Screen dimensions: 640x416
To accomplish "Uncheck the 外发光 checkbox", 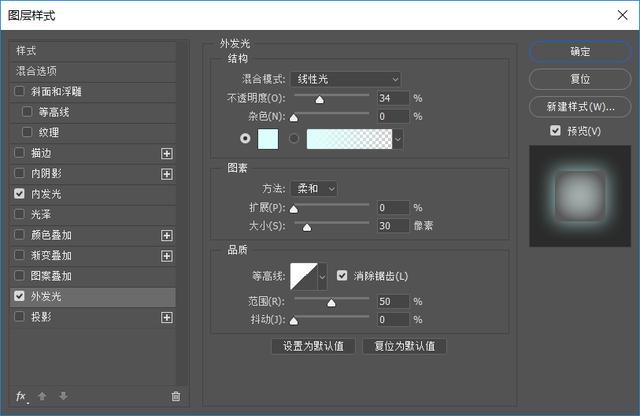I will tap(19, 296).
